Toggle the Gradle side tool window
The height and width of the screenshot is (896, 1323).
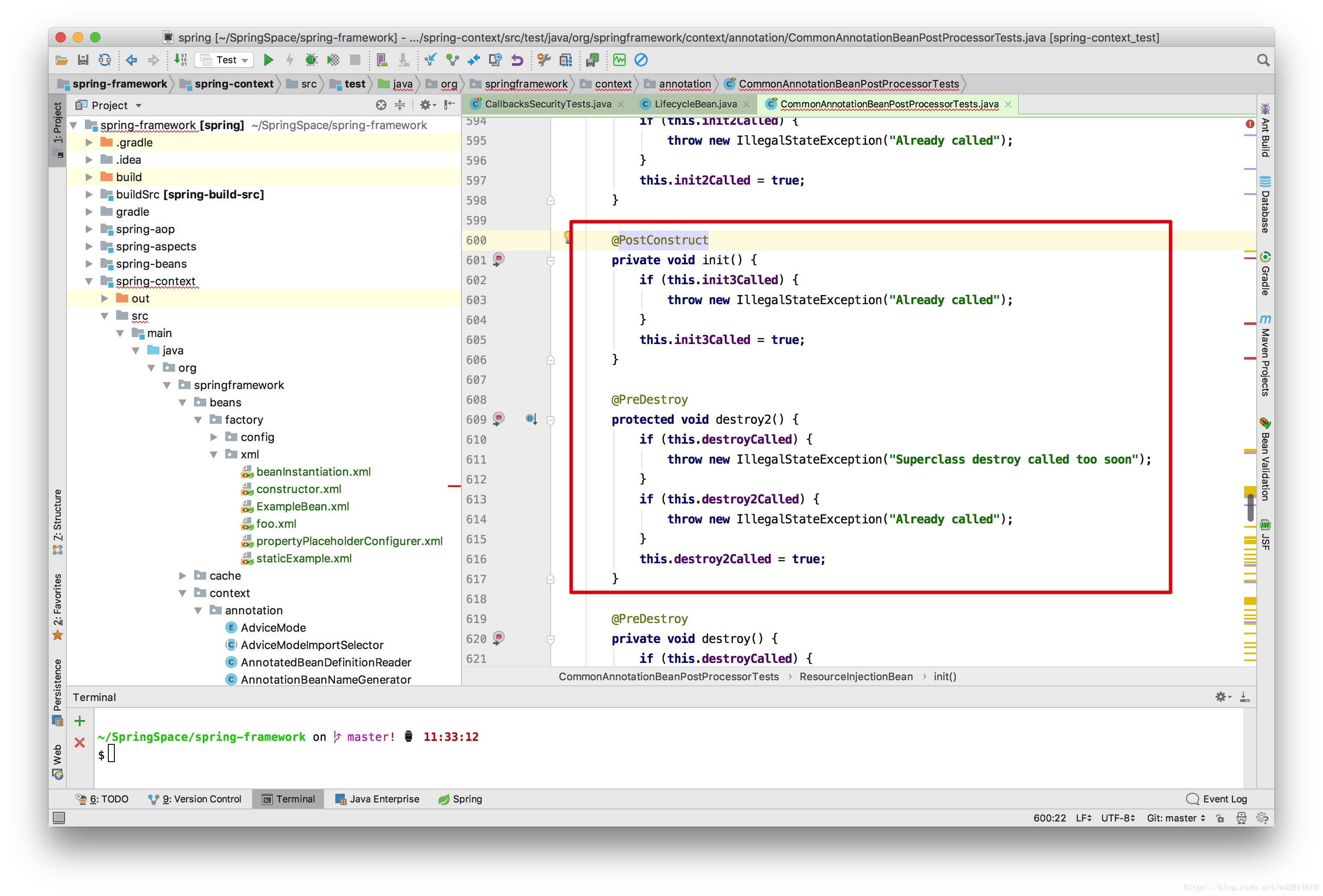(1265, 274)
